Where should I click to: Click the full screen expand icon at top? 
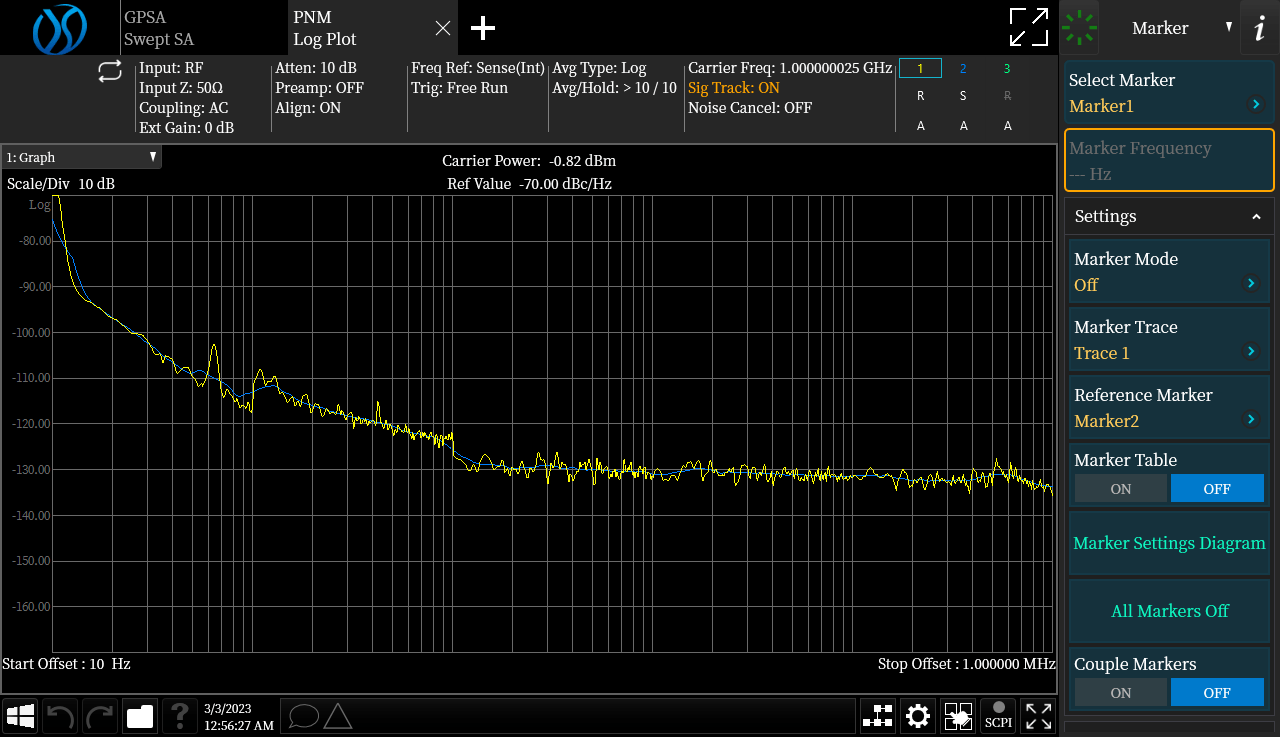click(x=1028, y=27)
